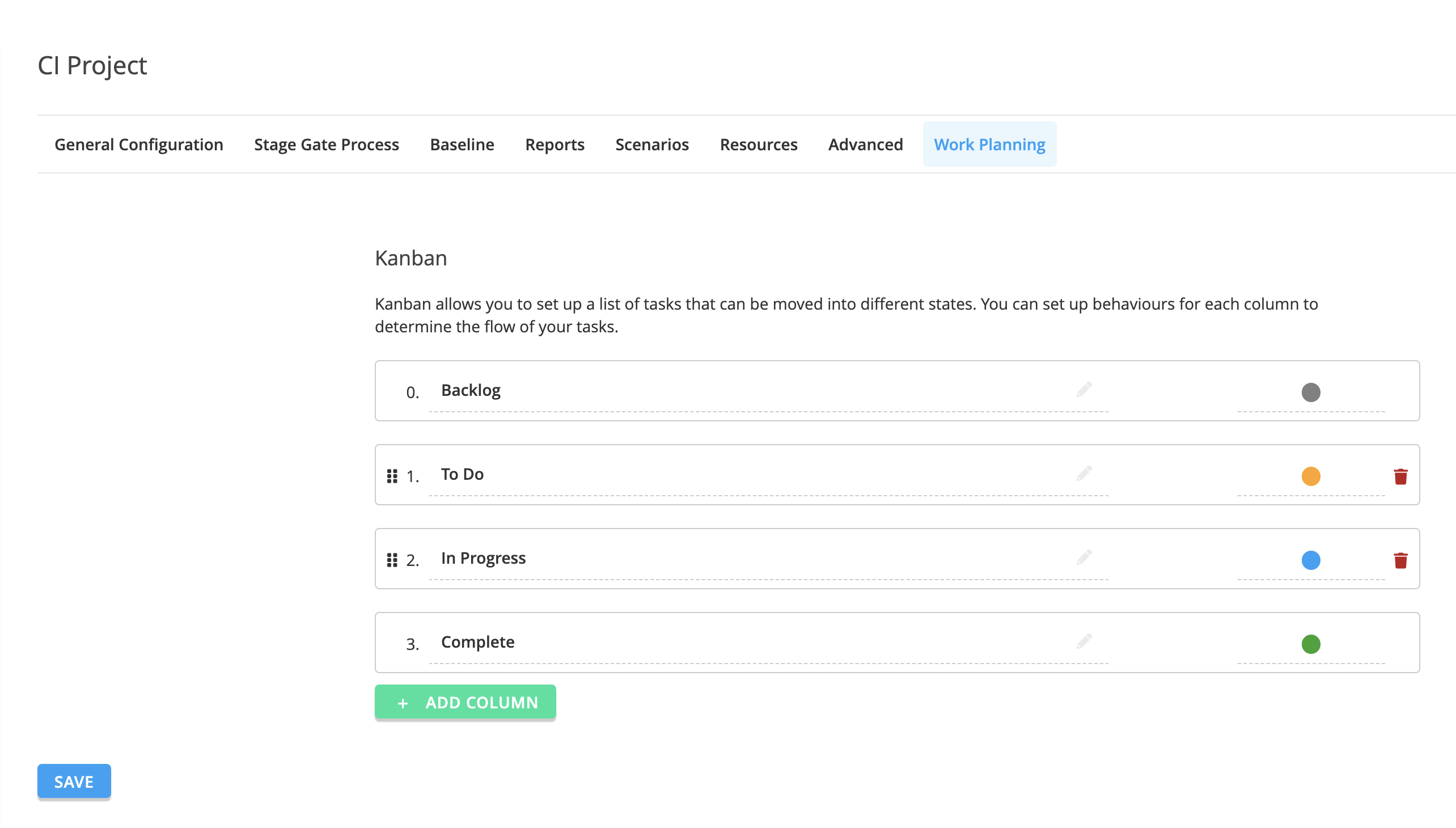Click pencil edit icon in Complete row
Viewport: 1456px width, 828px height.
1083,642
